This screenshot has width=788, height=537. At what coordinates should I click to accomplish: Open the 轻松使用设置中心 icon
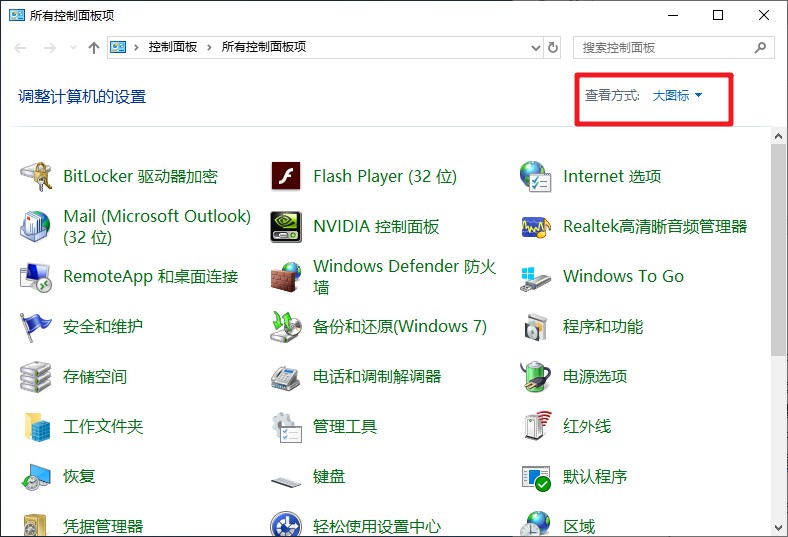[x=285, y=524]
